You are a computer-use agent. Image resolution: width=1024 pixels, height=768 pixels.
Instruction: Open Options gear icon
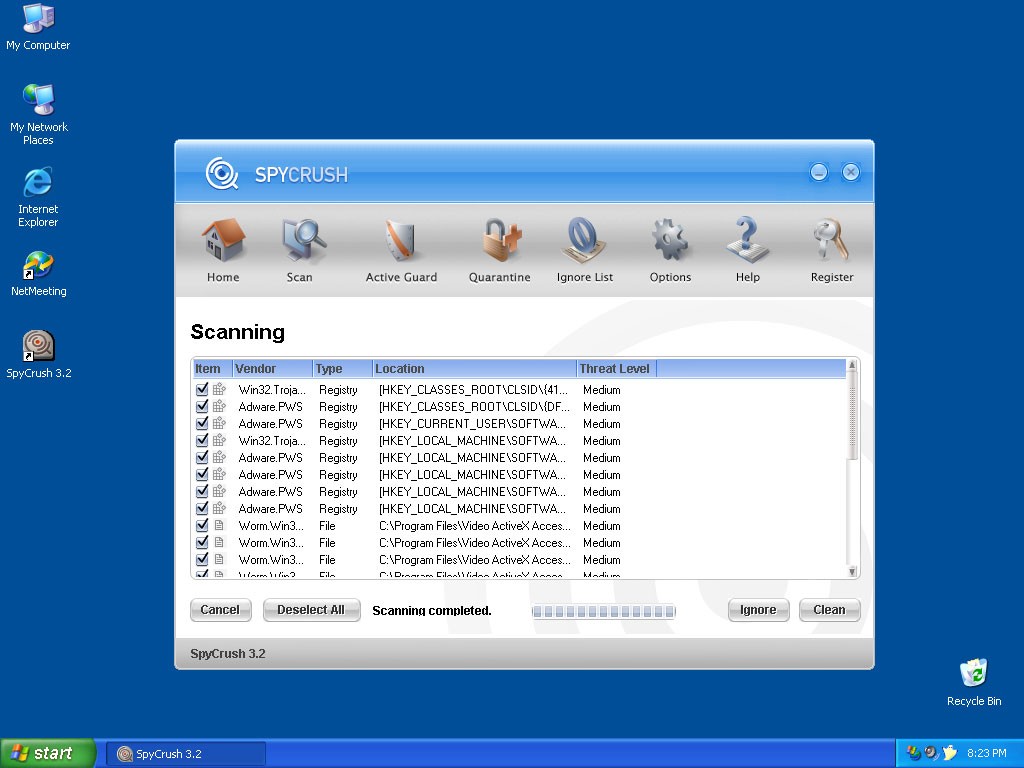coord(670,243)
